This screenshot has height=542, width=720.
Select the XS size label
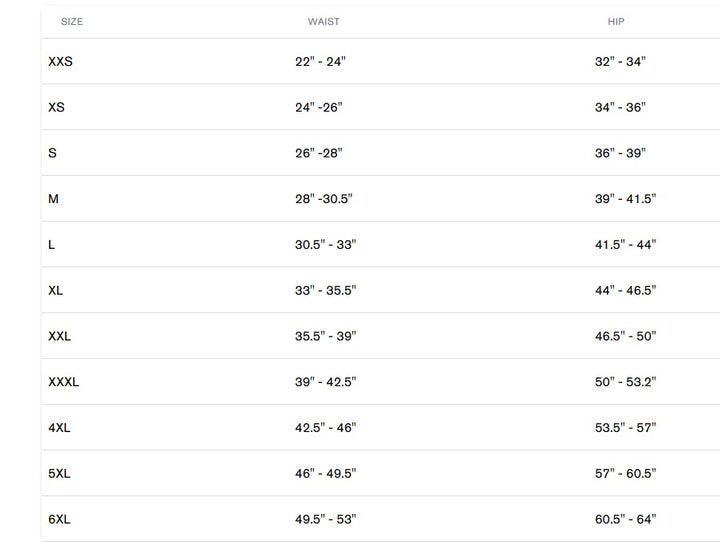pos(56,107)
